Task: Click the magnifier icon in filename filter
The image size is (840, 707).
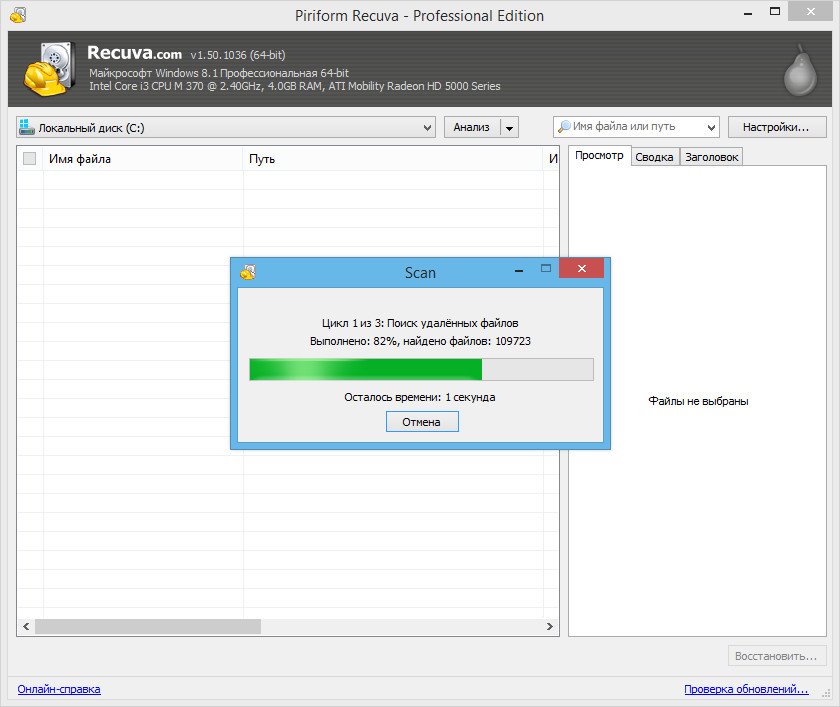Action: 564,126
